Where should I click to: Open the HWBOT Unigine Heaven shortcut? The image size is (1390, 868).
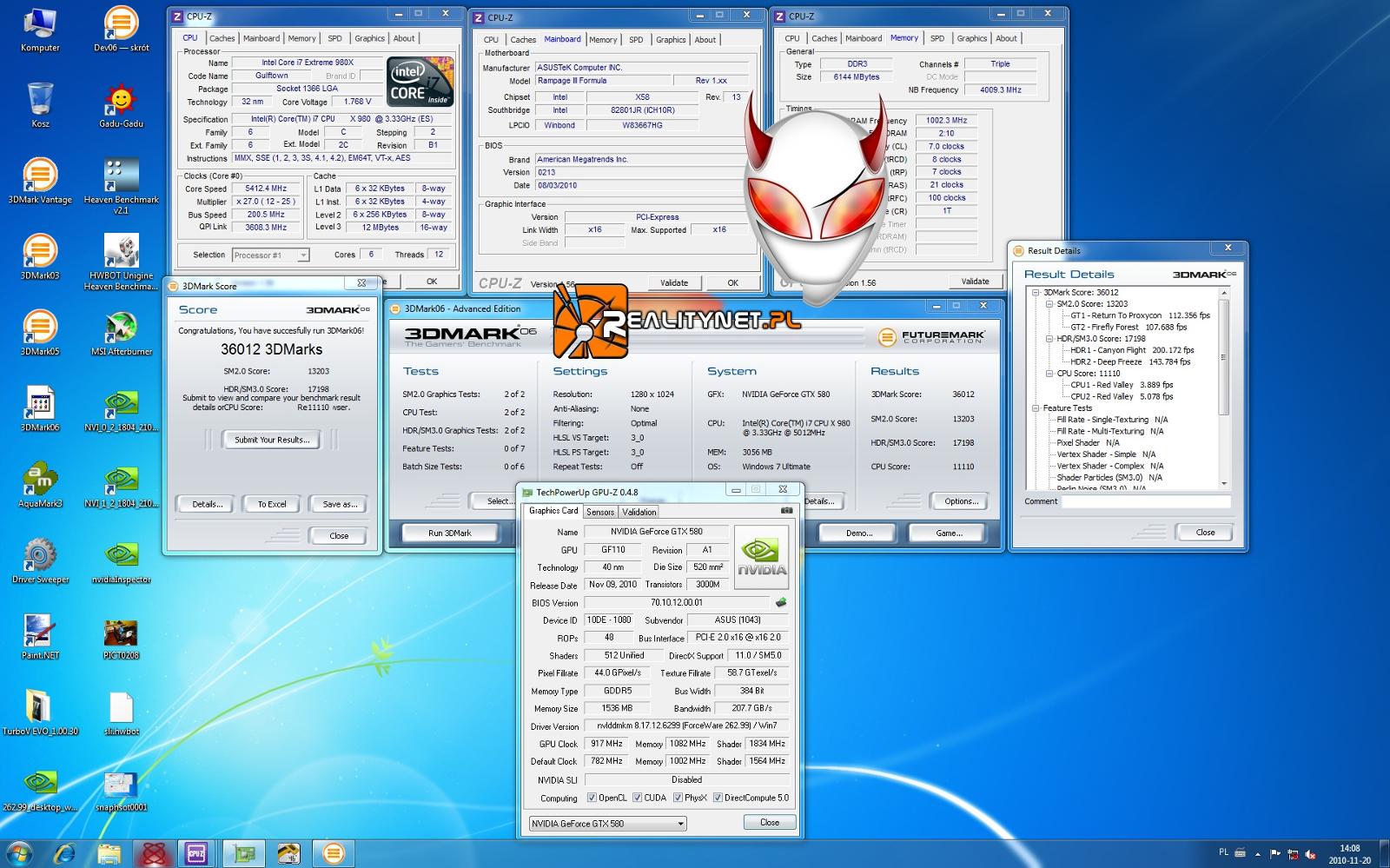121,262
